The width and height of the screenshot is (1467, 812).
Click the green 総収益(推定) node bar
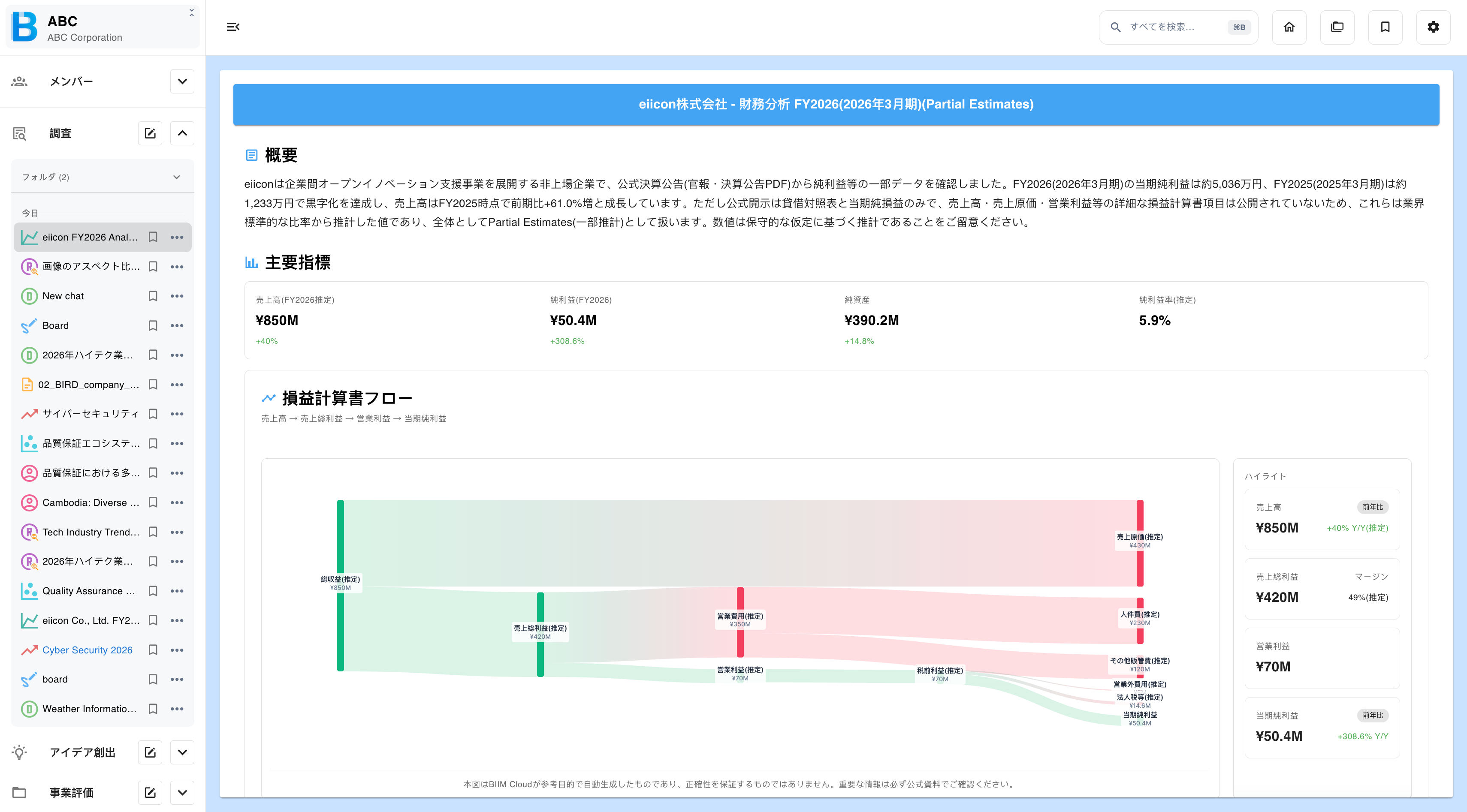(x=341, y=586)
